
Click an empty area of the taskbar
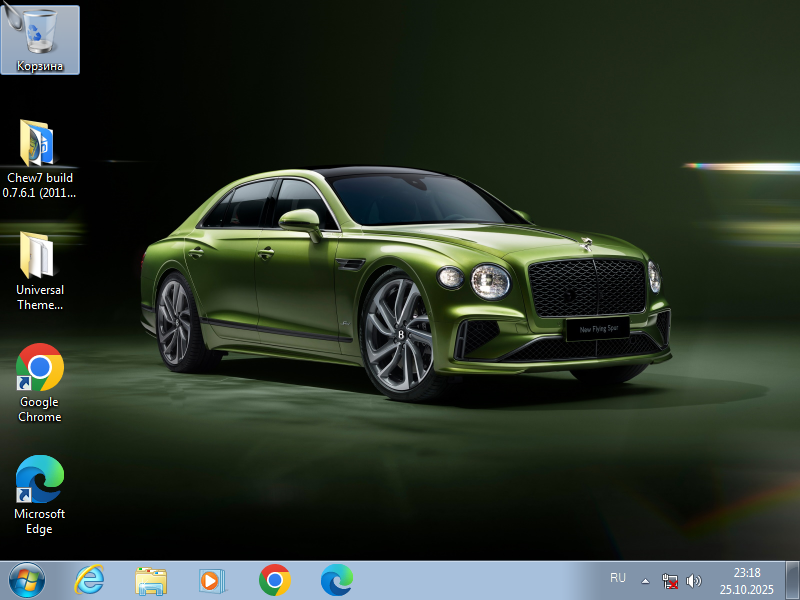tap(480, 580)
